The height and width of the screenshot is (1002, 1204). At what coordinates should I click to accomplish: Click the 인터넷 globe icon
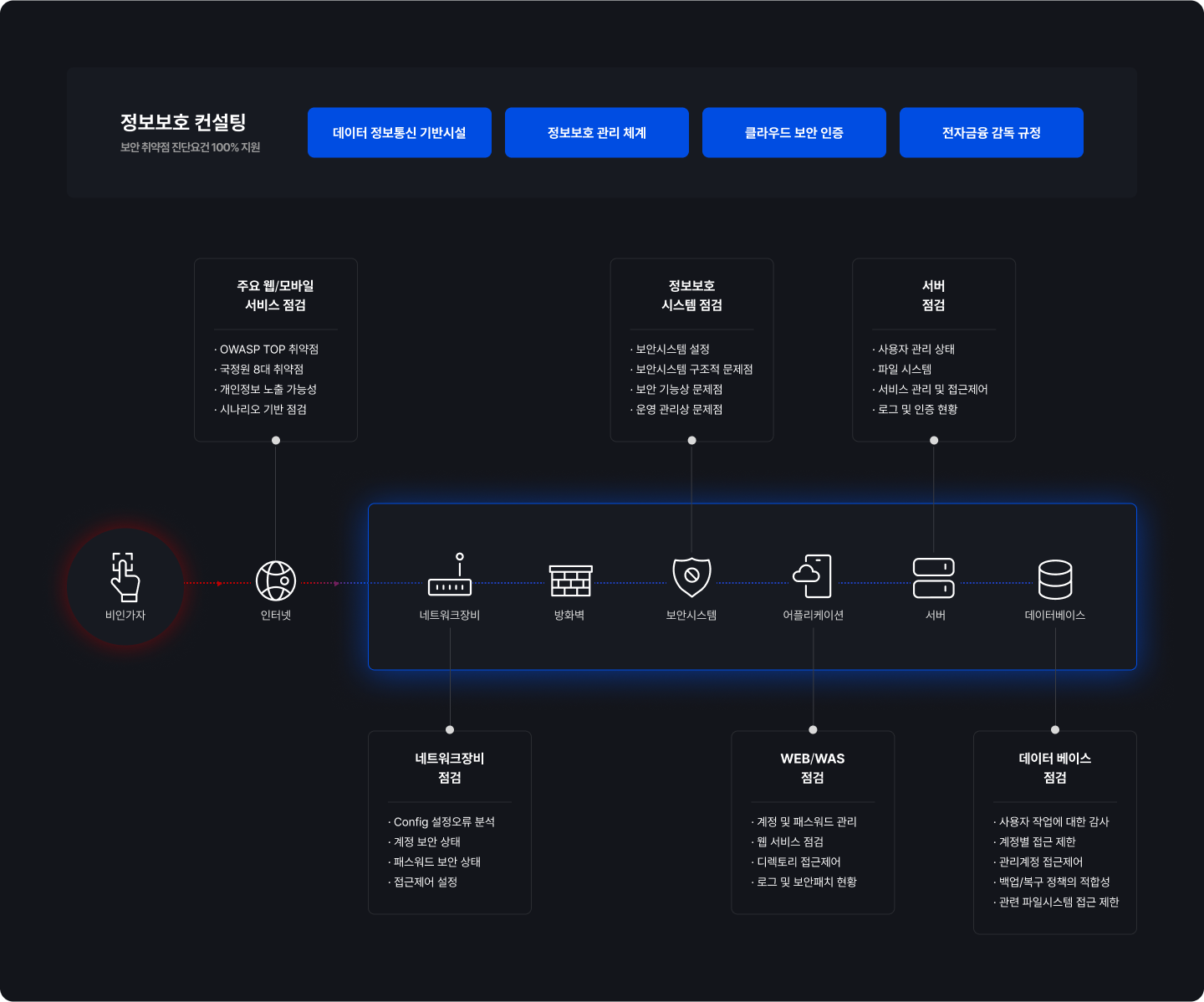tap(276, 580)
